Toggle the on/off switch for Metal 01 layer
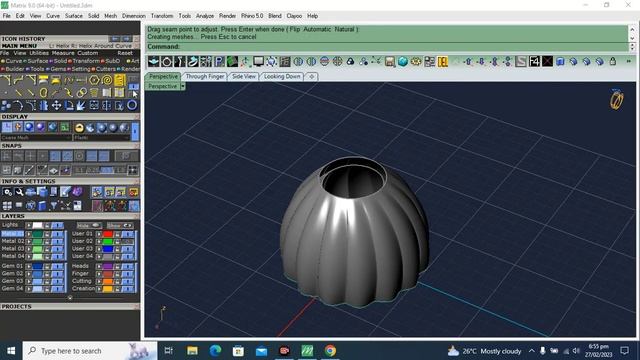Image resolution: width=640 pixels, height=360 pixels. click(57, 234)
